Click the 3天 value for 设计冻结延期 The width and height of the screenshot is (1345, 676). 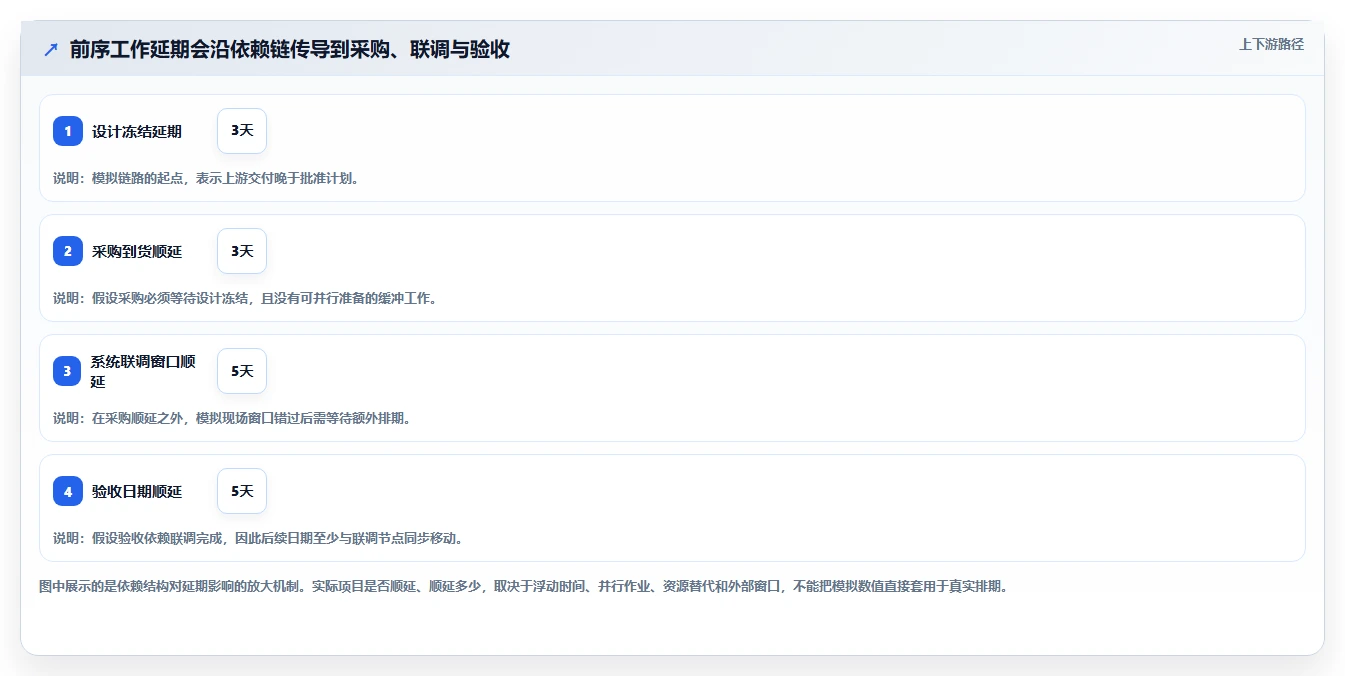tap(242, 131)
